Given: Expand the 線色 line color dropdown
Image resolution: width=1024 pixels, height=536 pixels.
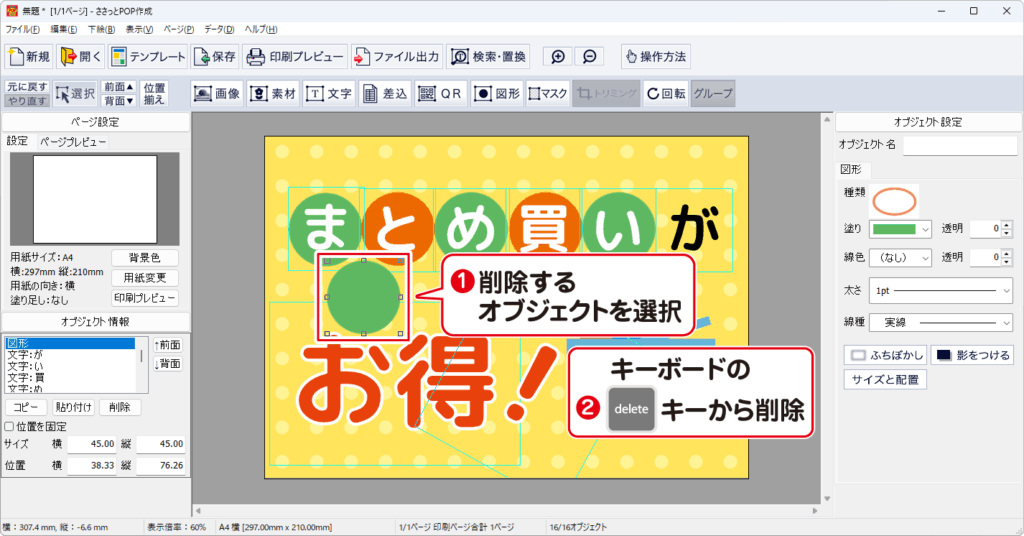Looking at the screenshot, I should 900,257.
